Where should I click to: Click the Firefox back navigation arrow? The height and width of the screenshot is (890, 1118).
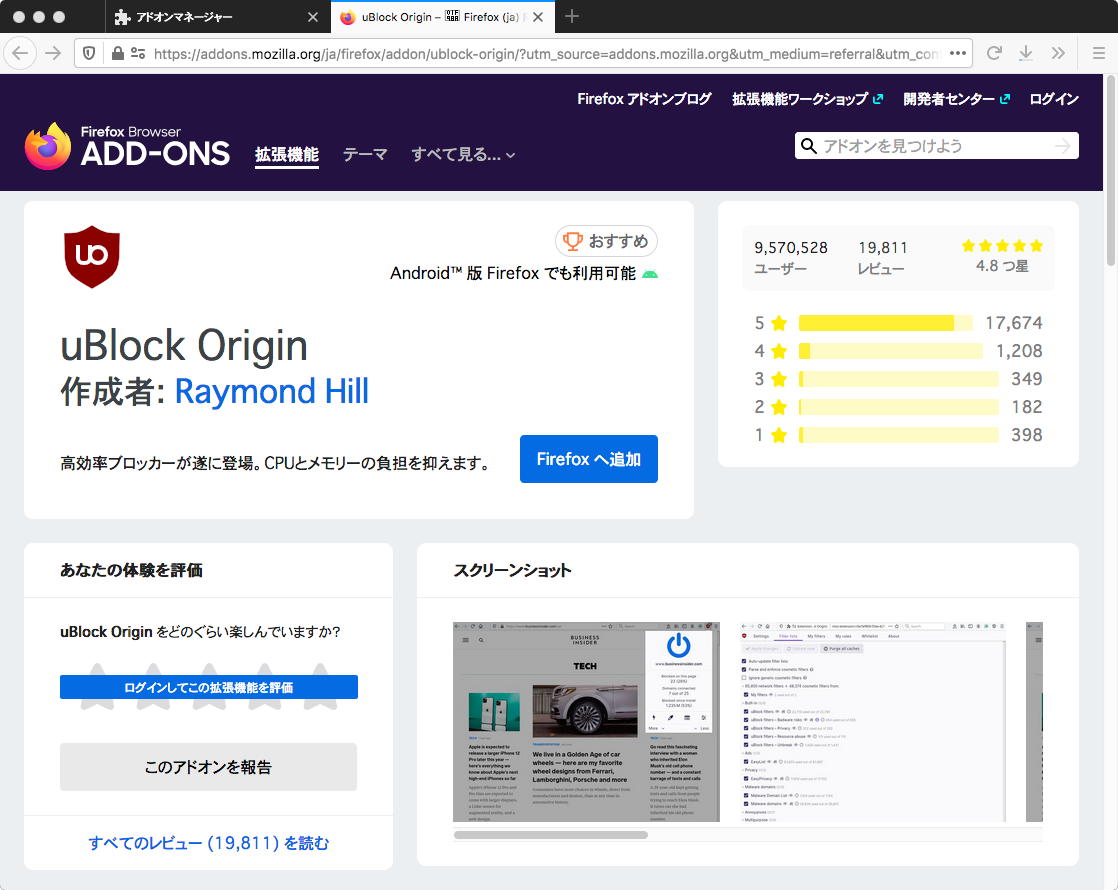(x=21, y=53)
